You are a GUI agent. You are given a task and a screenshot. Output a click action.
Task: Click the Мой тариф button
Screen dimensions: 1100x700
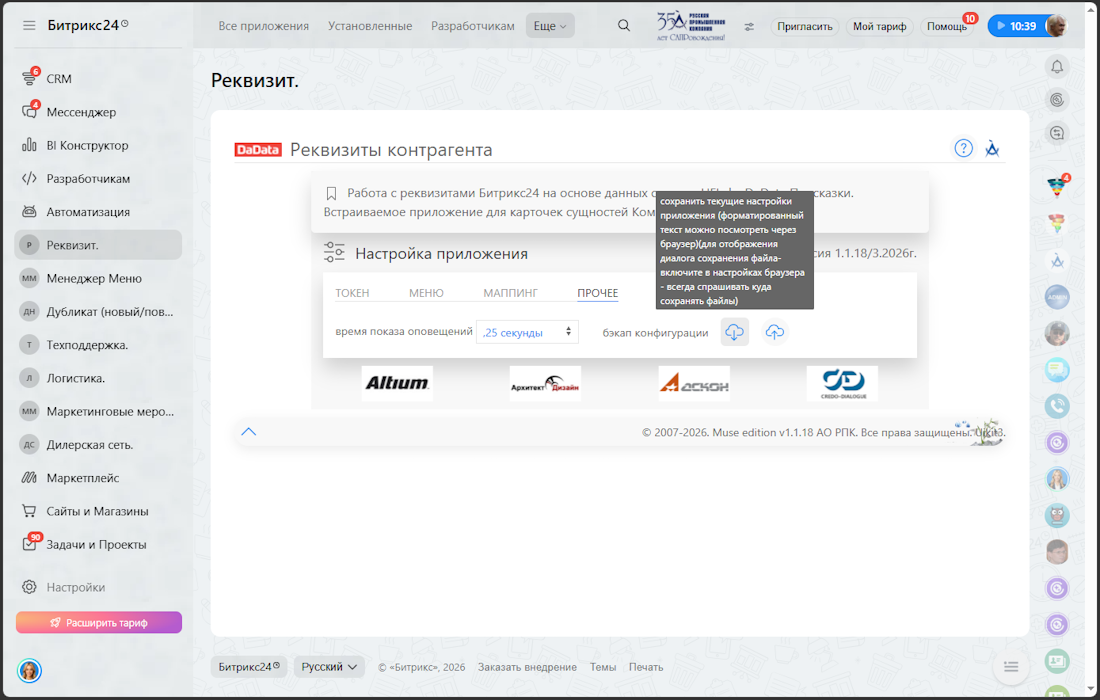[x=880, y=27]
